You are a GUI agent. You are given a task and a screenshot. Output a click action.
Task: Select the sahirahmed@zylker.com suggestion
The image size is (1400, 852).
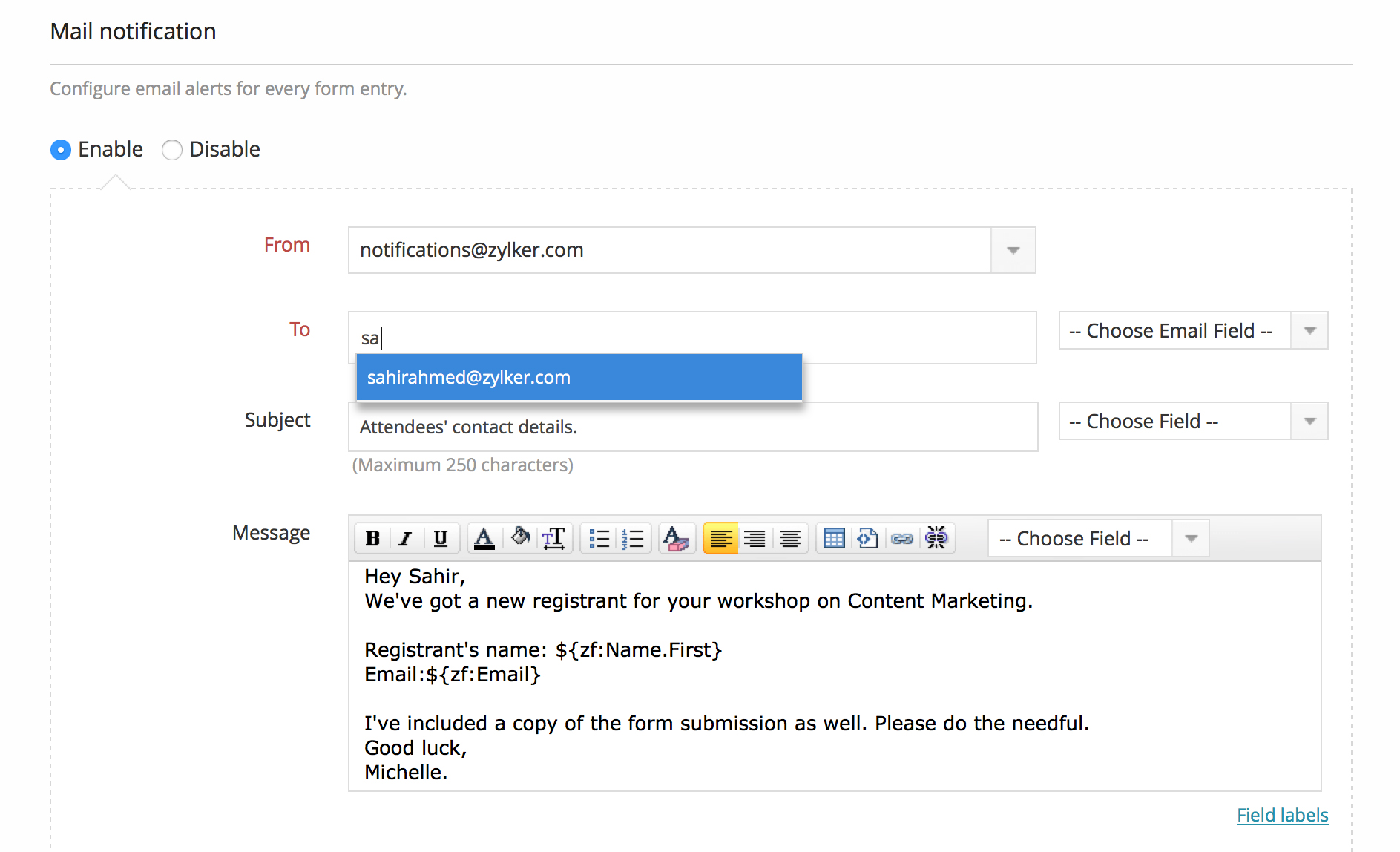(579, 377)
